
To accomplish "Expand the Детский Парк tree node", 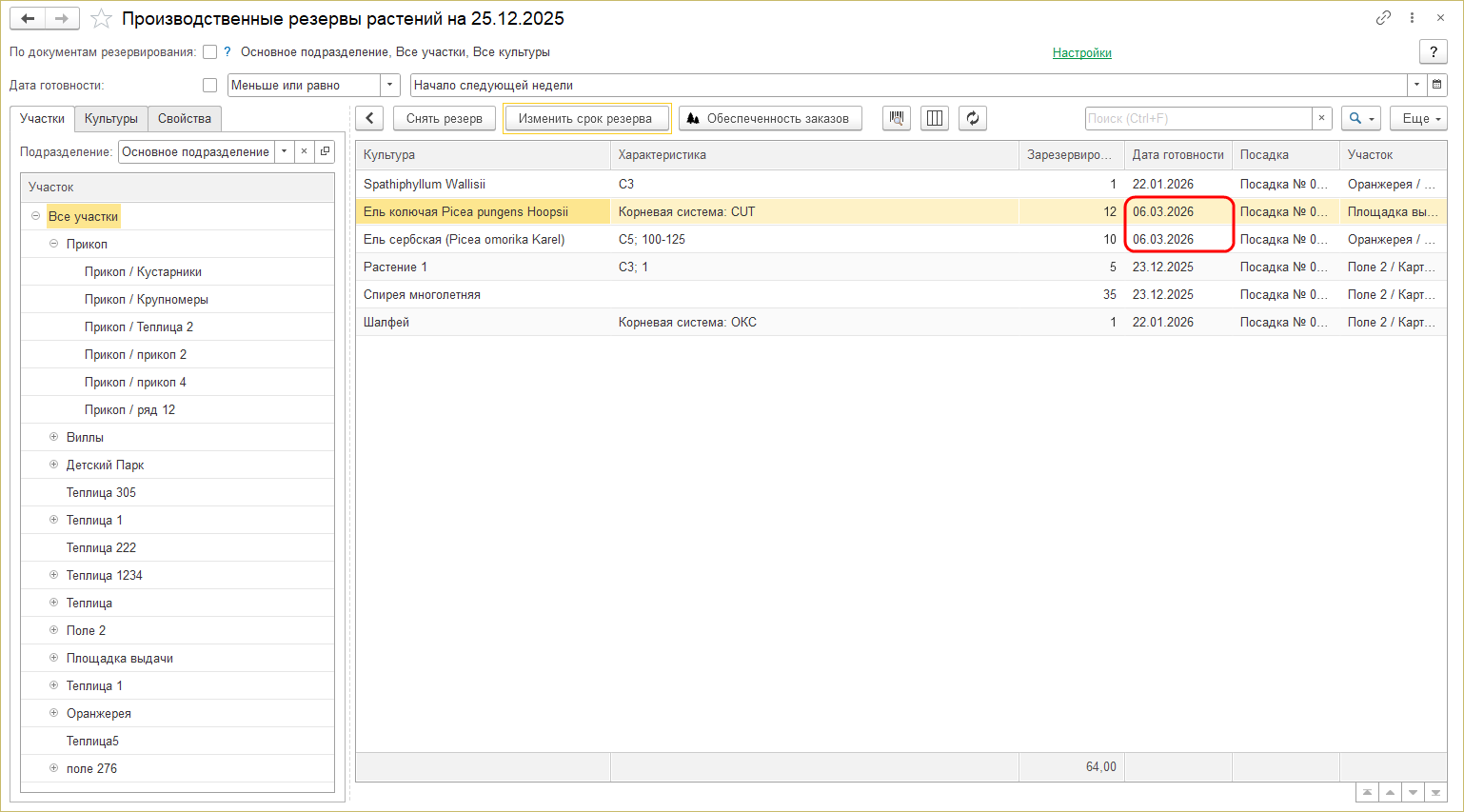I will pyautogui.click(x=53, y=465).
